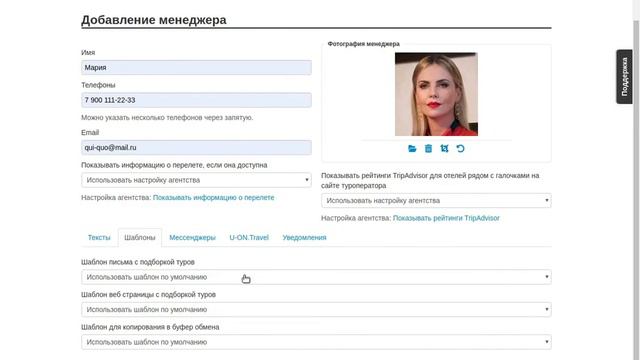The height and width of the screenshot is (360, 640).
Task: Delete manager photo with trash icon
Action: pos(428,149)
